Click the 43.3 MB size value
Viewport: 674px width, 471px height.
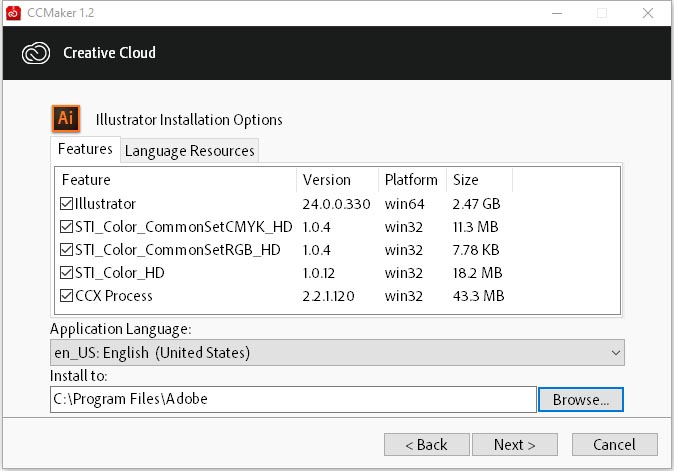(x=478, y=296)
